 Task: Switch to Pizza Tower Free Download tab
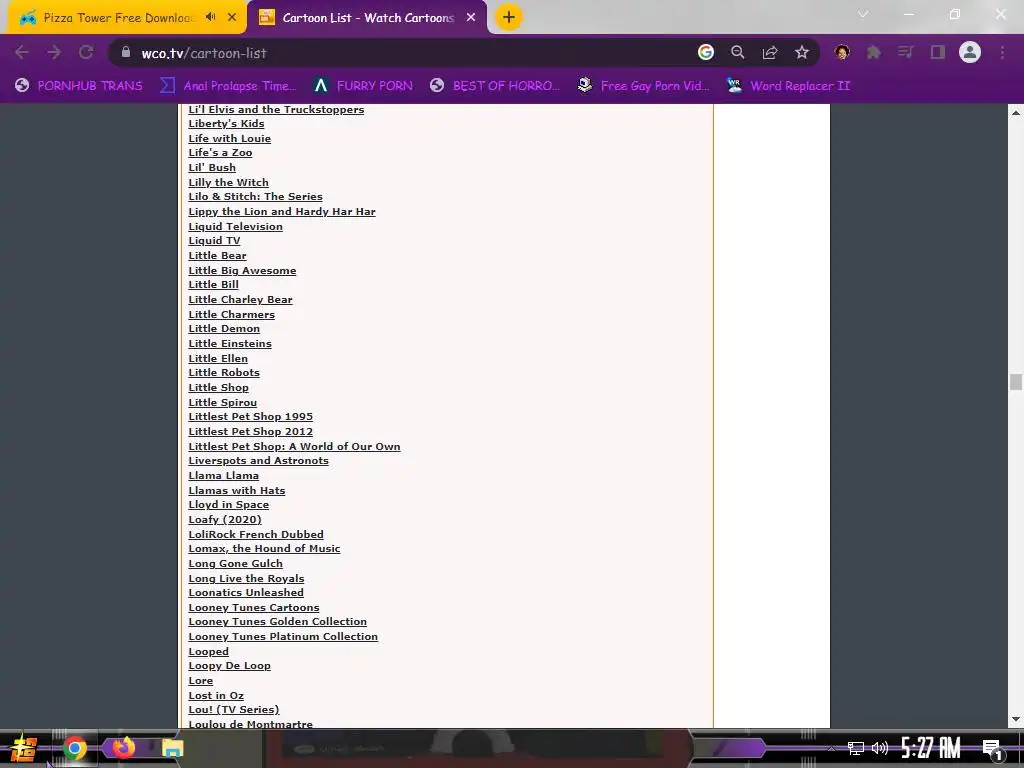coord(118,18)
